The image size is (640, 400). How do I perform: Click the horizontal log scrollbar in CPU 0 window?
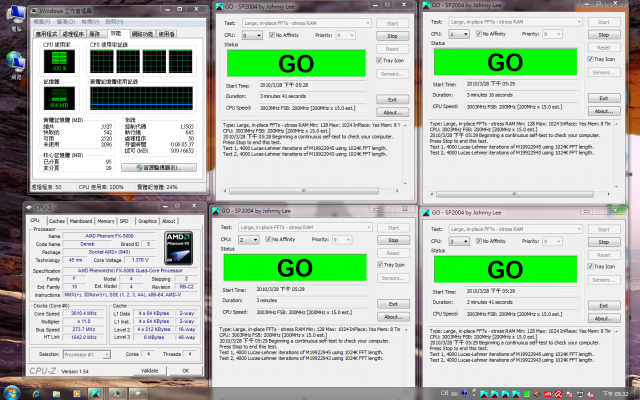click(x=311, y=191)
